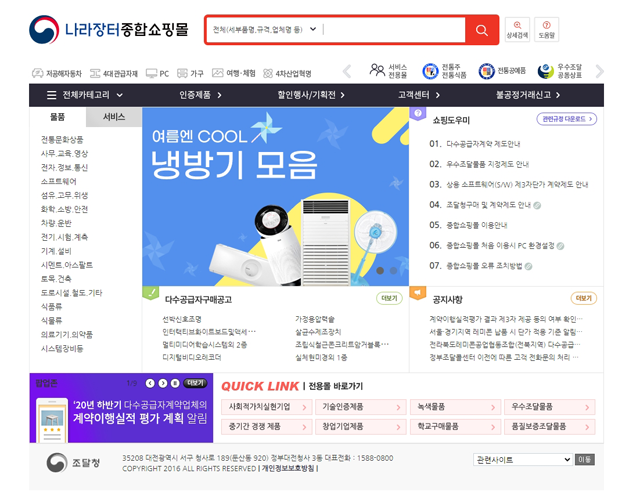Image resolution: width=640 pixels, height=499 pixels.
Task: Select the 가구 furniture icon link
Action: coord(190,73)
